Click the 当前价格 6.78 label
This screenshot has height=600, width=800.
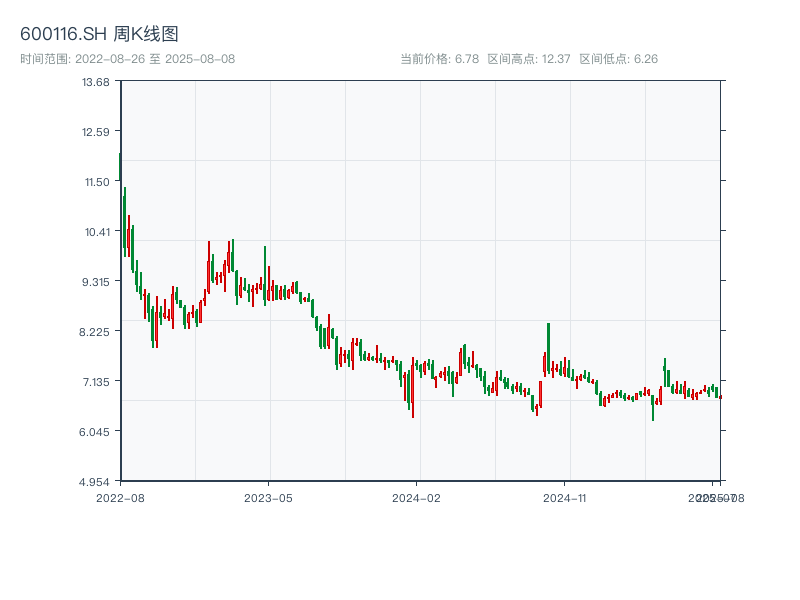click(x=439, y=59)
